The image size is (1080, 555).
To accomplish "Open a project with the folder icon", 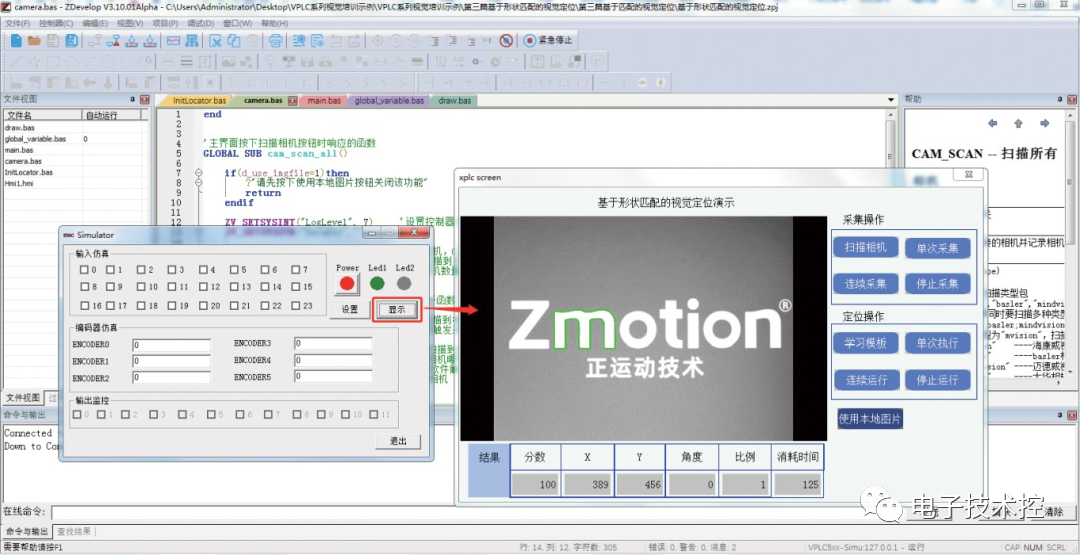I will coord(34,41).
